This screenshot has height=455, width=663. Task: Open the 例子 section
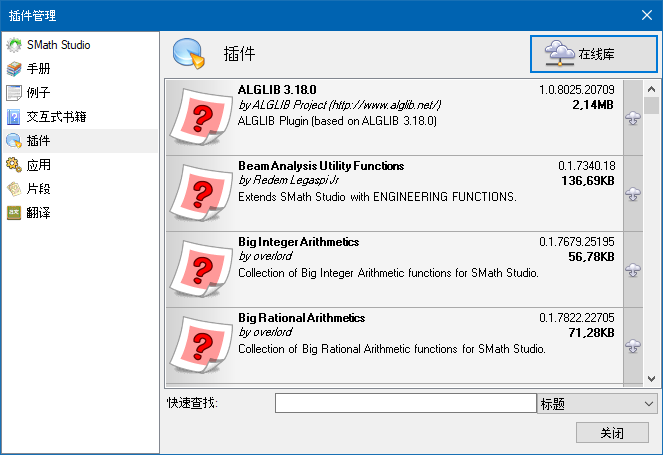(x=80, y=93)
